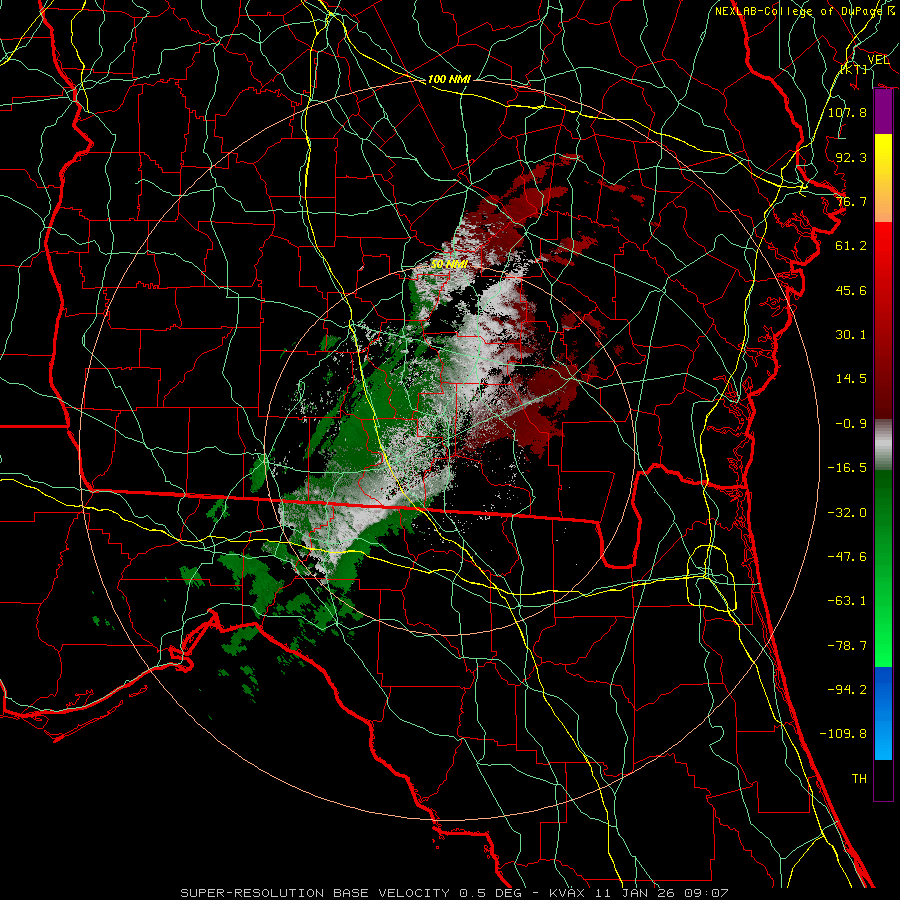Click the 30.1 legend value
Image resolution: width=900 pixels, height=900 pixels.
851,335
